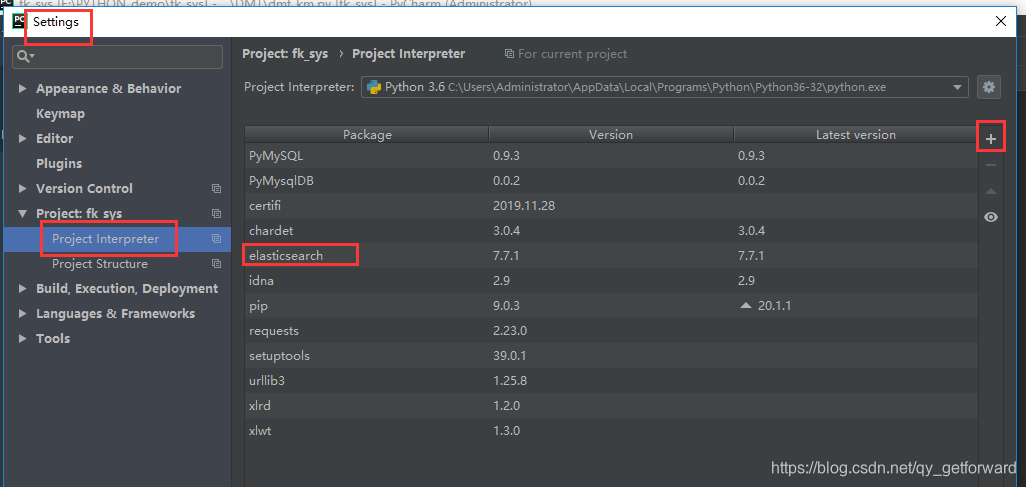This screenshot has width=1026, height=487.
Task: Select Plugins in settings tree
Action: tap(59, 164)
